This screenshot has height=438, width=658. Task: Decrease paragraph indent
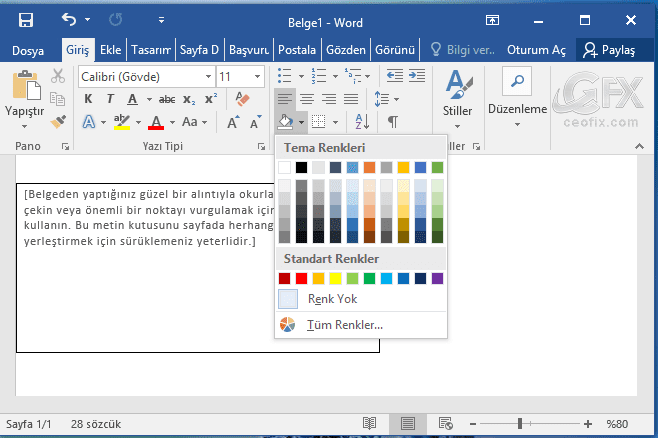click(x=394, y=76)
